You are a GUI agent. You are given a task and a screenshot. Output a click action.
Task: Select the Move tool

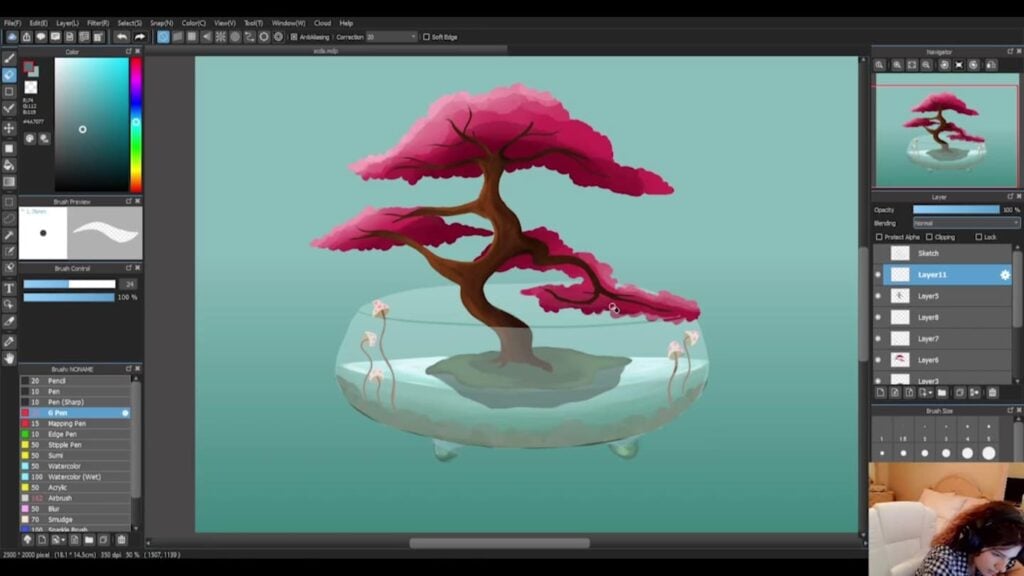[x=9, y=128]
